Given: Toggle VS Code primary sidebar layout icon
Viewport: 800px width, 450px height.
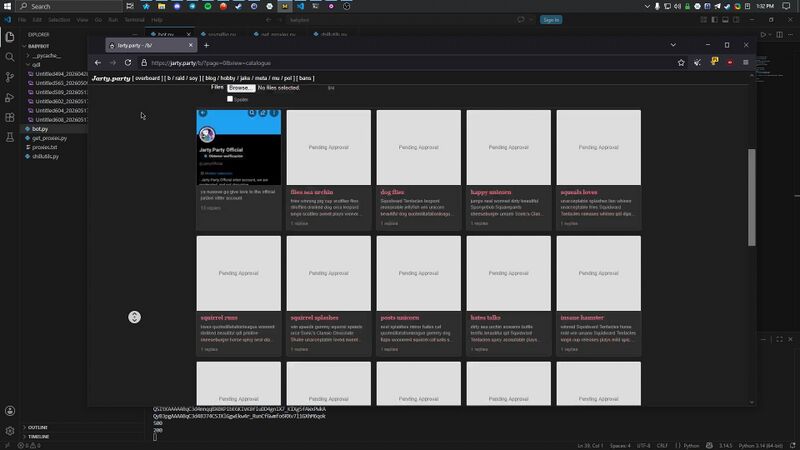Looking at the screenshot, I should [714, 20].
